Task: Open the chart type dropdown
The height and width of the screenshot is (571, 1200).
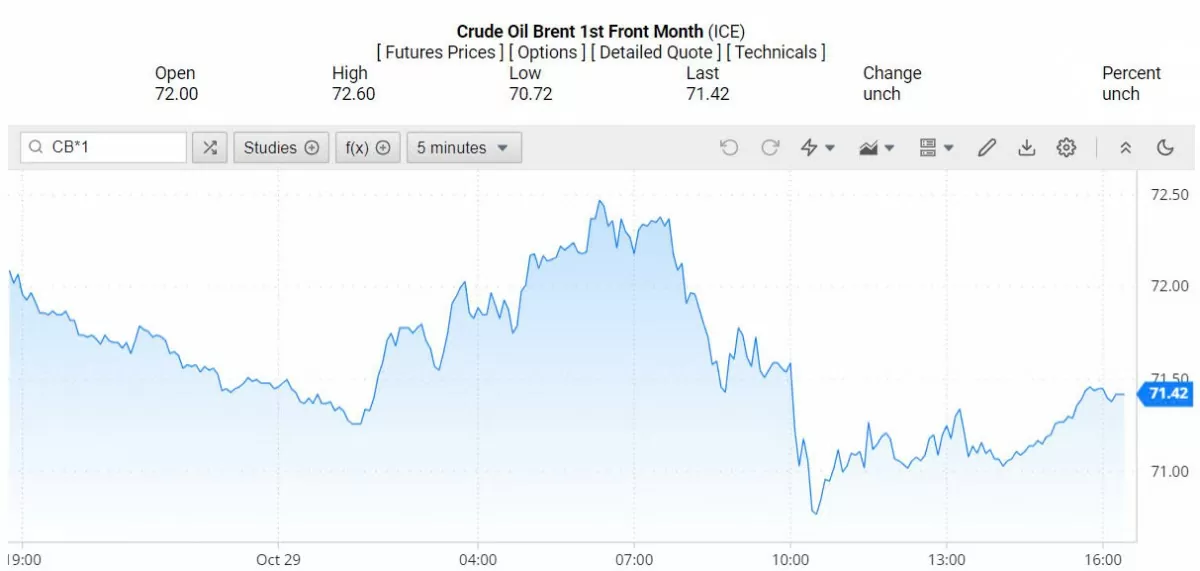Action: click(876, 148)
